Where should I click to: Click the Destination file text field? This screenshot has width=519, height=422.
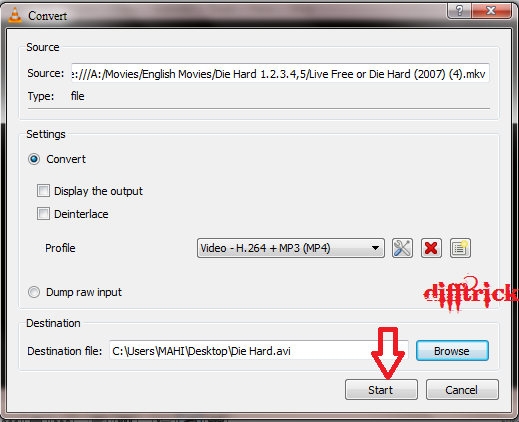tap(259, 351)
